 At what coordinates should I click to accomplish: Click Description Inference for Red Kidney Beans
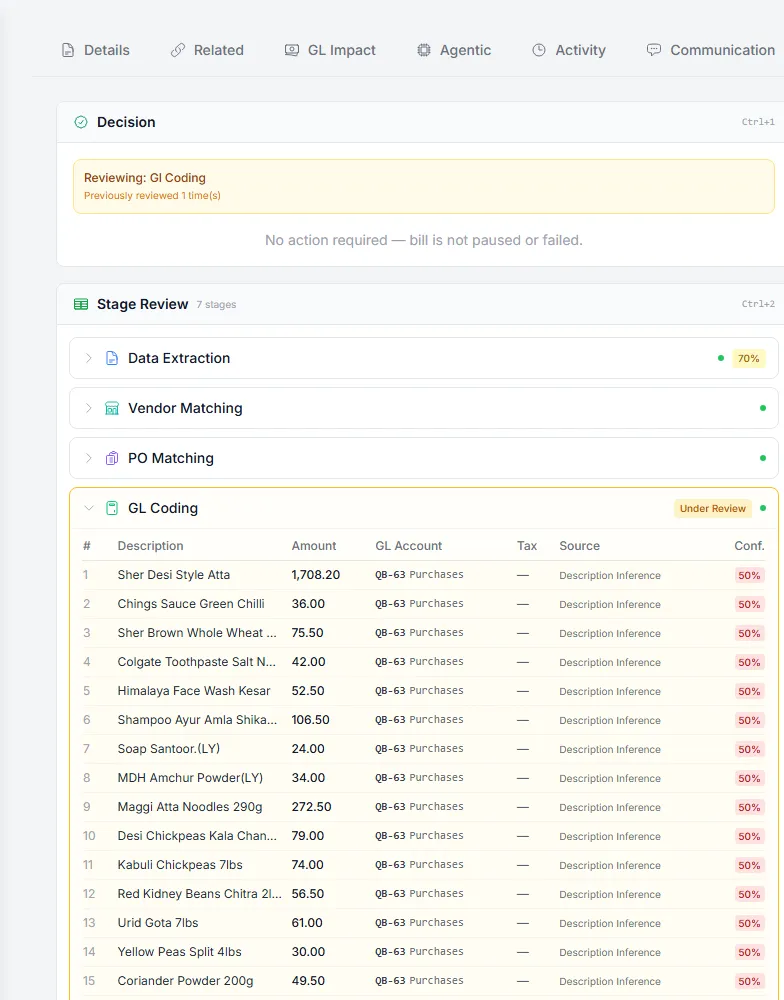tap(610, 894)
